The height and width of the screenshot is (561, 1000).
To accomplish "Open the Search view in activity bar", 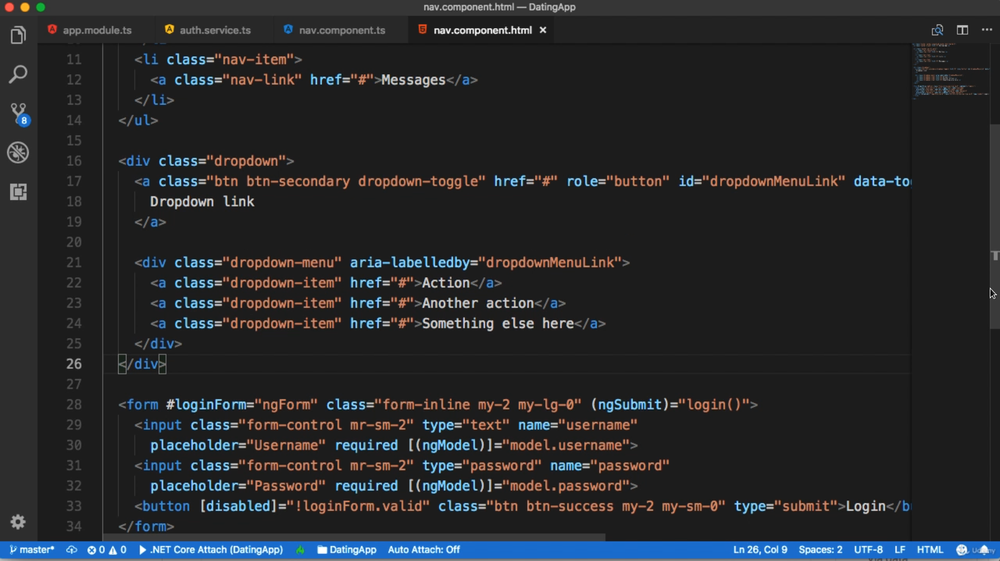I will (x=18, y=75).
